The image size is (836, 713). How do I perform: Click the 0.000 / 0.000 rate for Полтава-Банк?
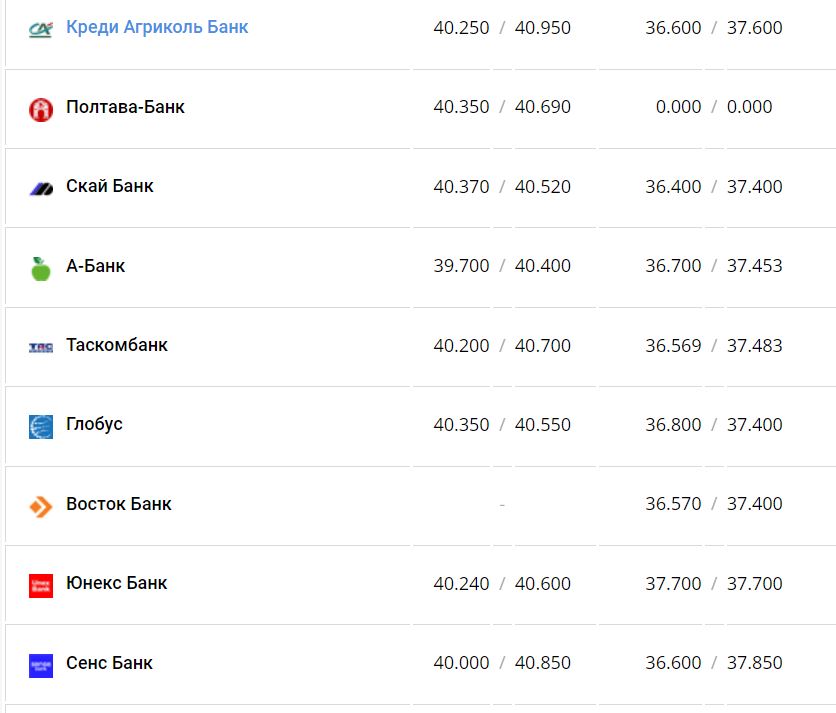coord(714,107)
